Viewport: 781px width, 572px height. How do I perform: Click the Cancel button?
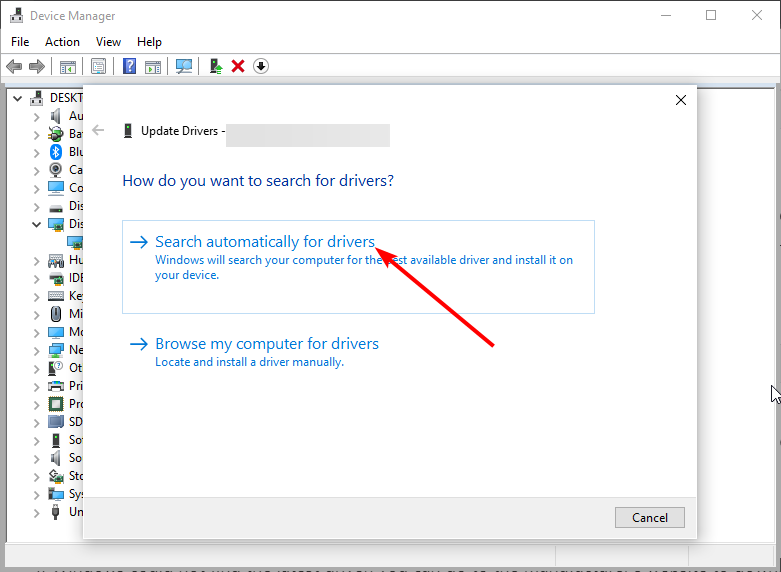650,518
